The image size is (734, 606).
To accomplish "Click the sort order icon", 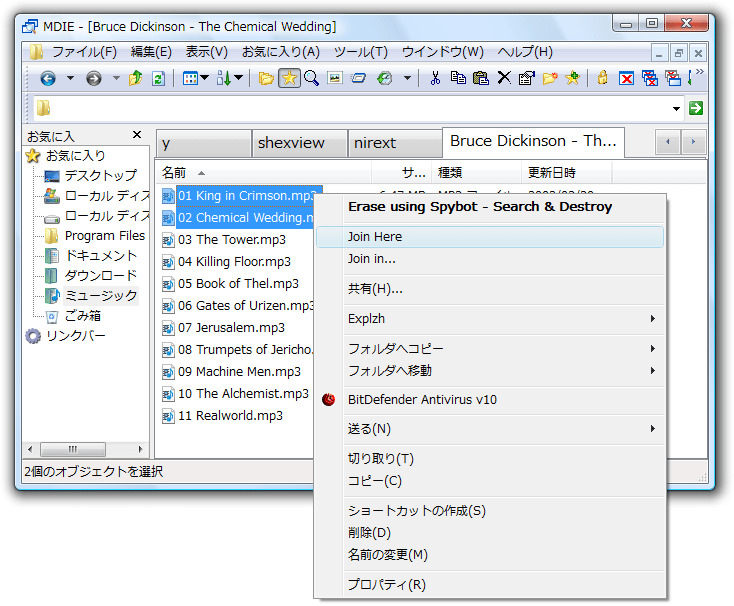I will (x=224, y=78).
